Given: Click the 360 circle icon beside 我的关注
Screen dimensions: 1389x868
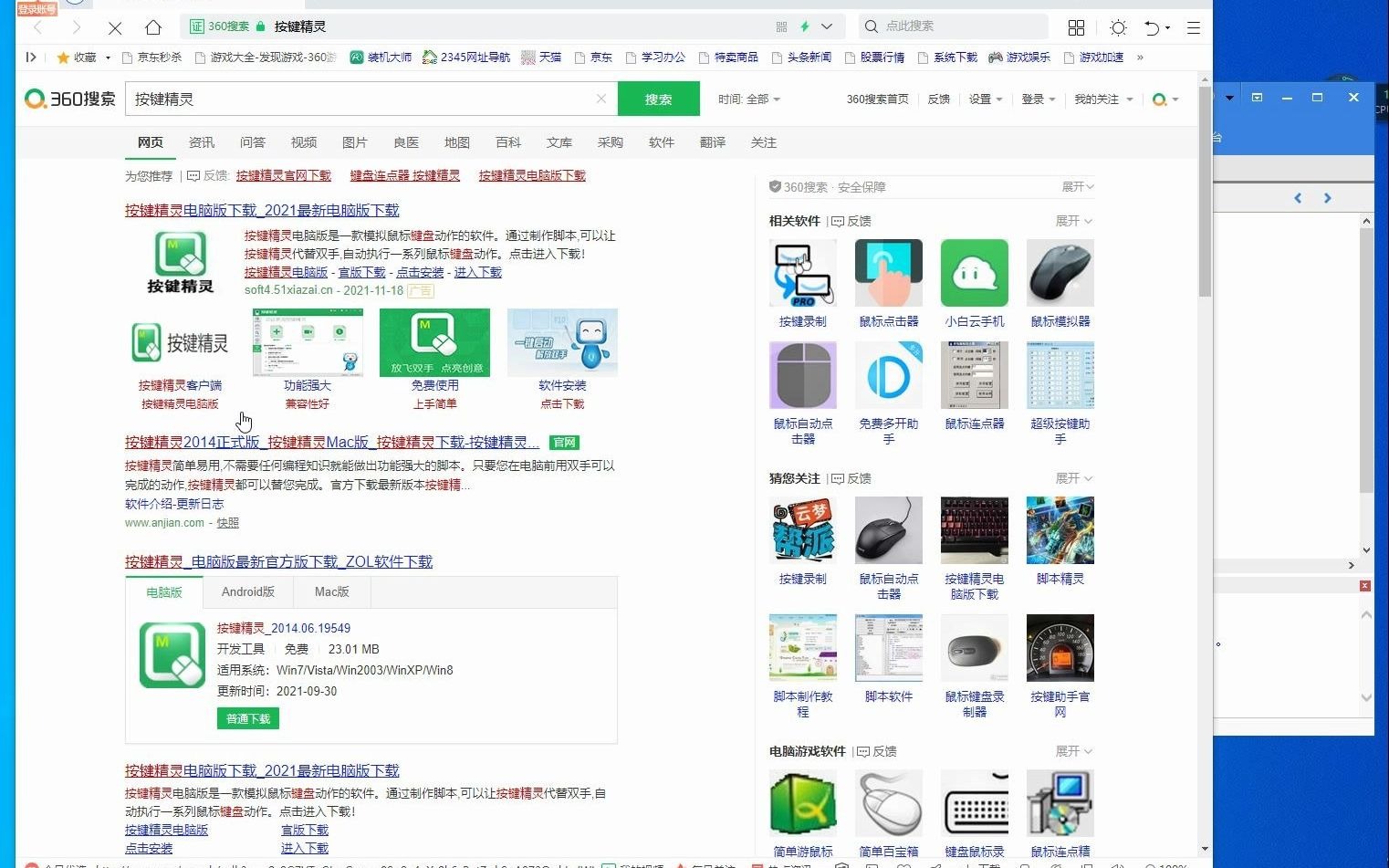Looking at the screenshot, I should pyautogui.click(x=1159, y=99).
